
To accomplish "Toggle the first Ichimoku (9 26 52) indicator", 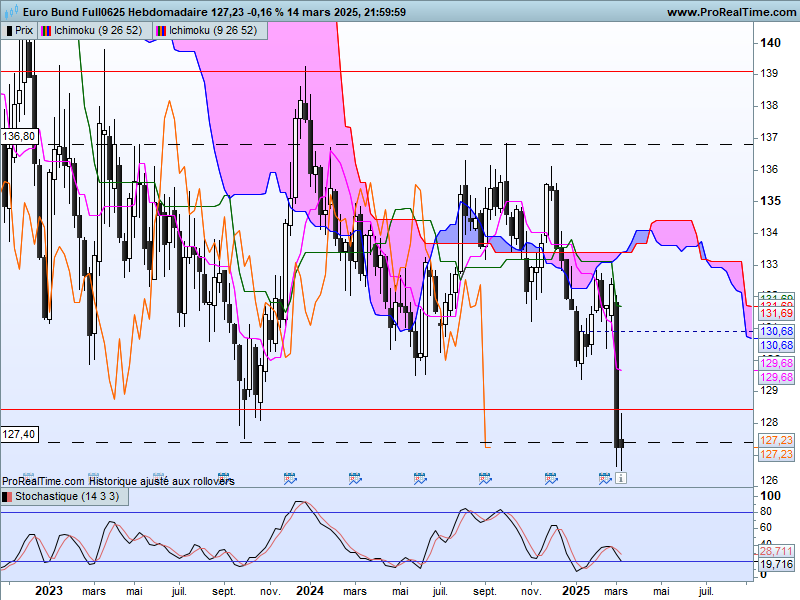I will [95, 31].
